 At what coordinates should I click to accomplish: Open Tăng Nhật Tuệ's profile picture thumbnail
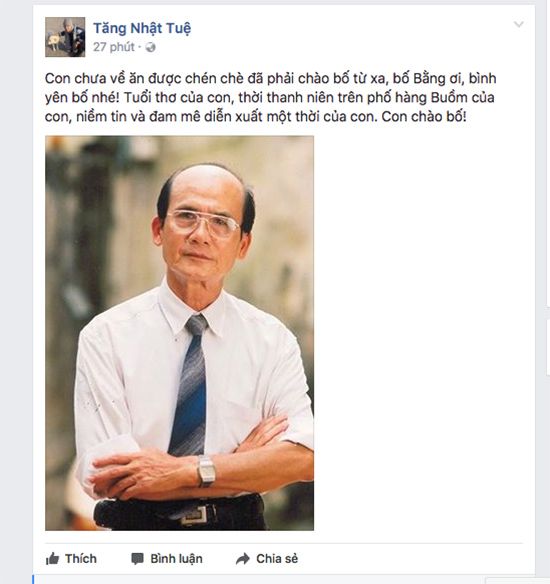point(65,37)
